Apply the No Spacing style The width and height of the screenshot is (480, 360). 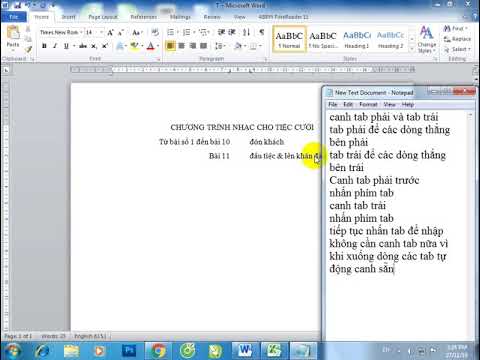(x=323, y=39)
